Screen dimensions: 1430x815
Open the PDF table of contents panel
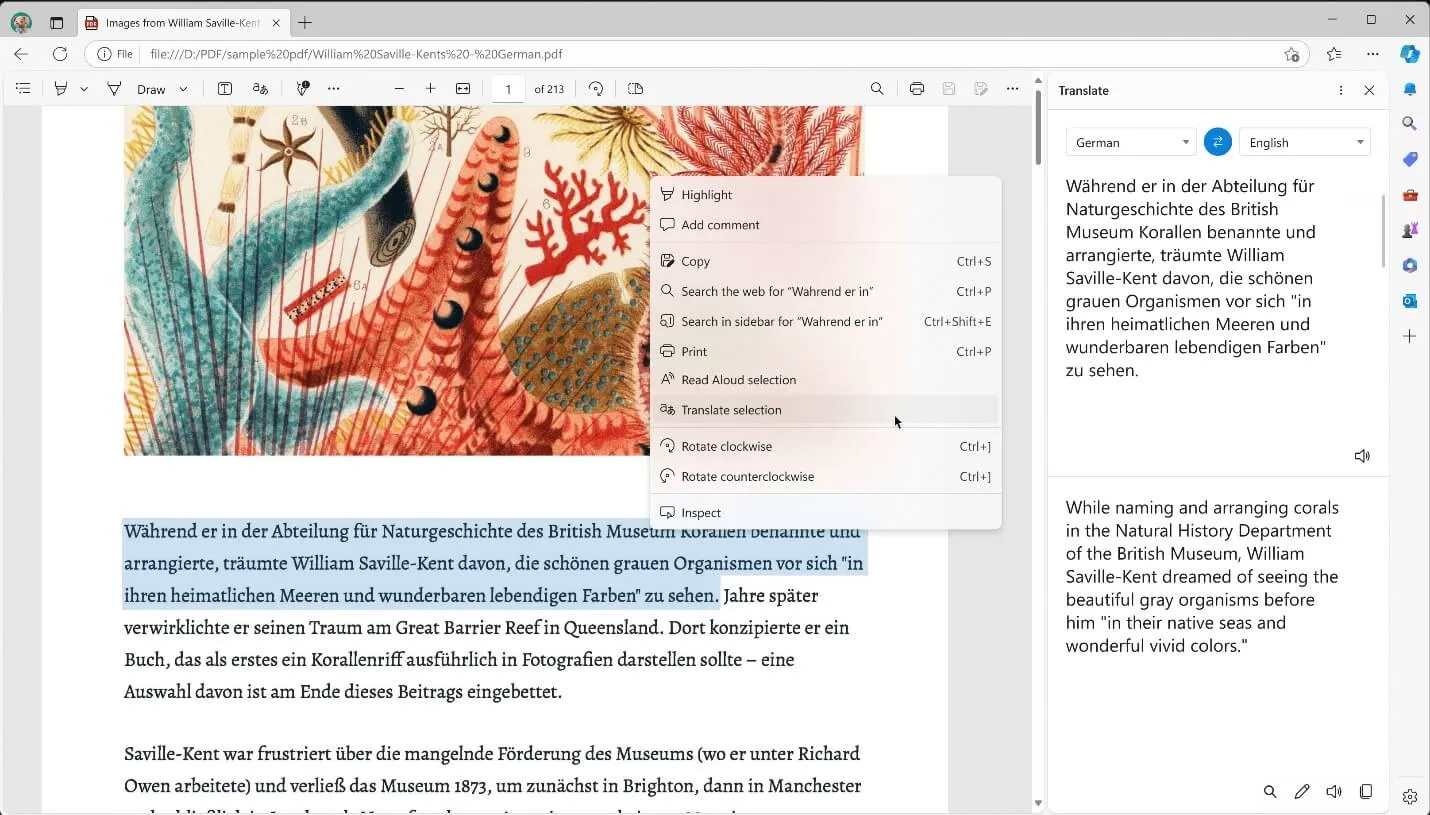coord(23,88)
